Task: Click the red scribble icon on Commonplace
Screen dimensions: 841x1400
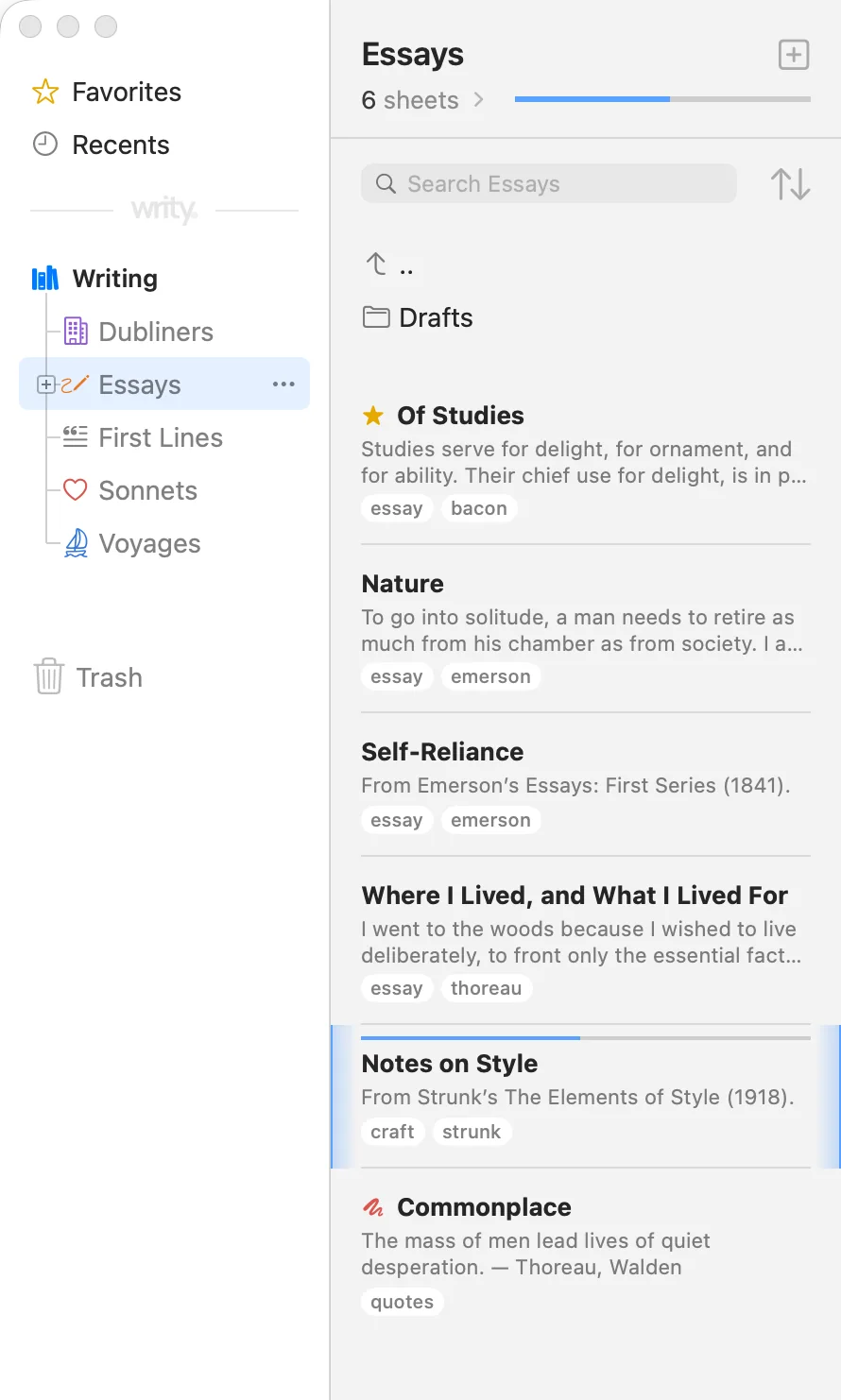Action: click(x=373, y=1207)
